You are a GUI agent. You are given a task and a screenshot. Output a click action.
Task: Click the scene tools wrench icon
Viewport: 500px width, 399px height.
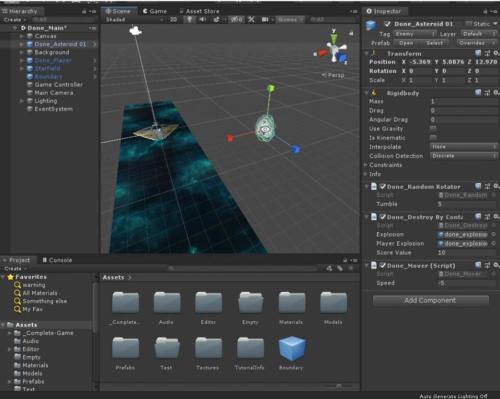pyautogui.click(x=251, y=20)
